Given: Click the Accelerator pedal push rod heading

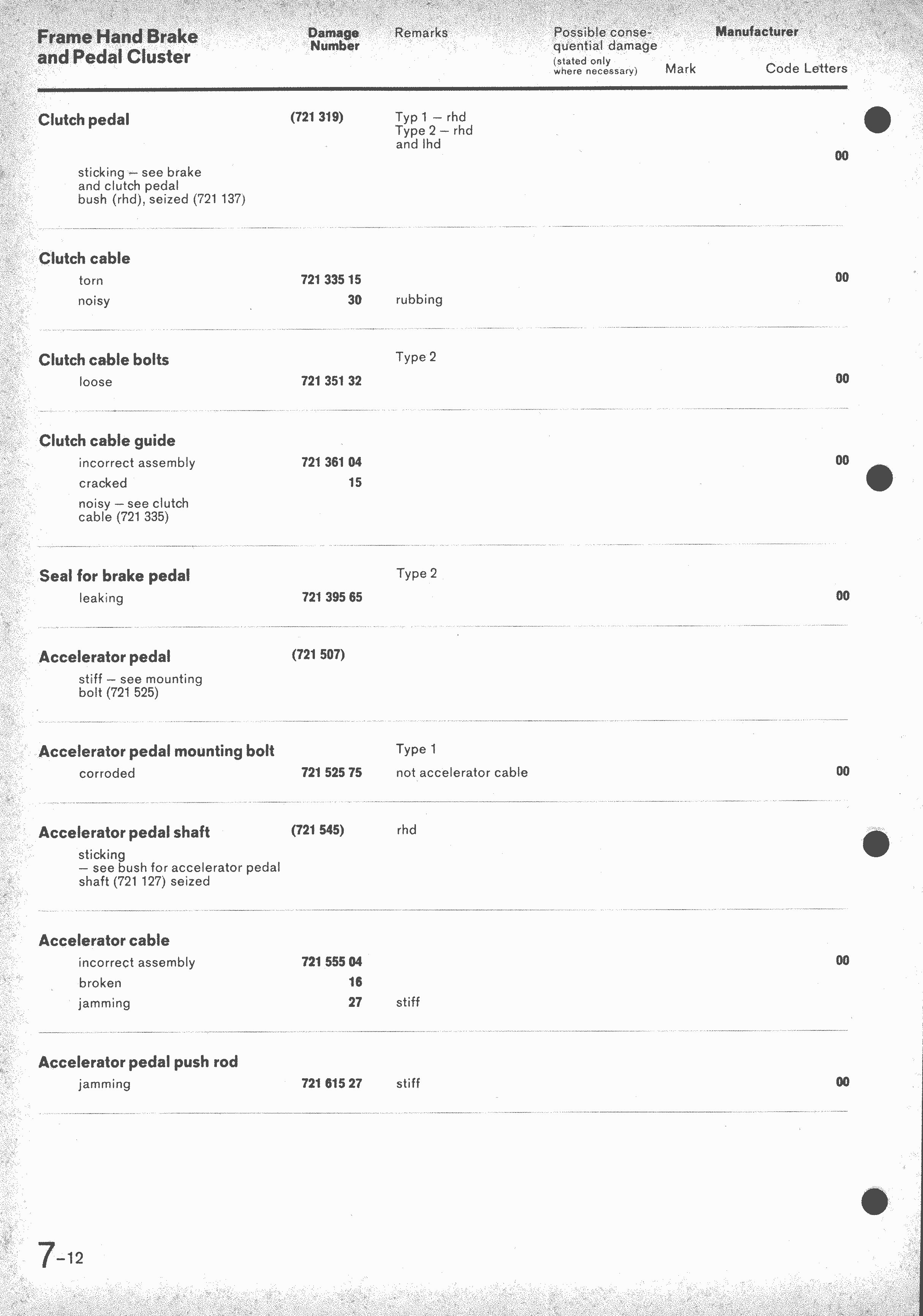Looking at the screenshot, I should click(138, 1062).
